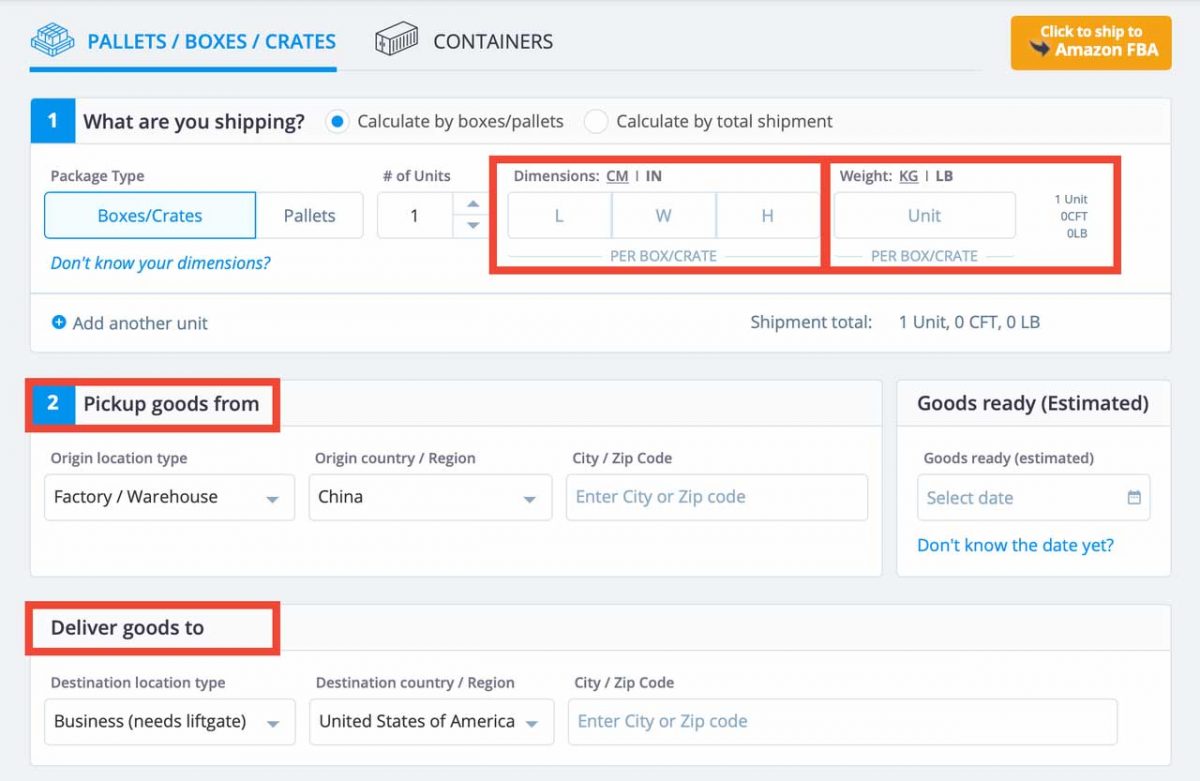Click the L dimension input field
The width and height of the screenshot is (1200, 781).
[x=558, y=215]
